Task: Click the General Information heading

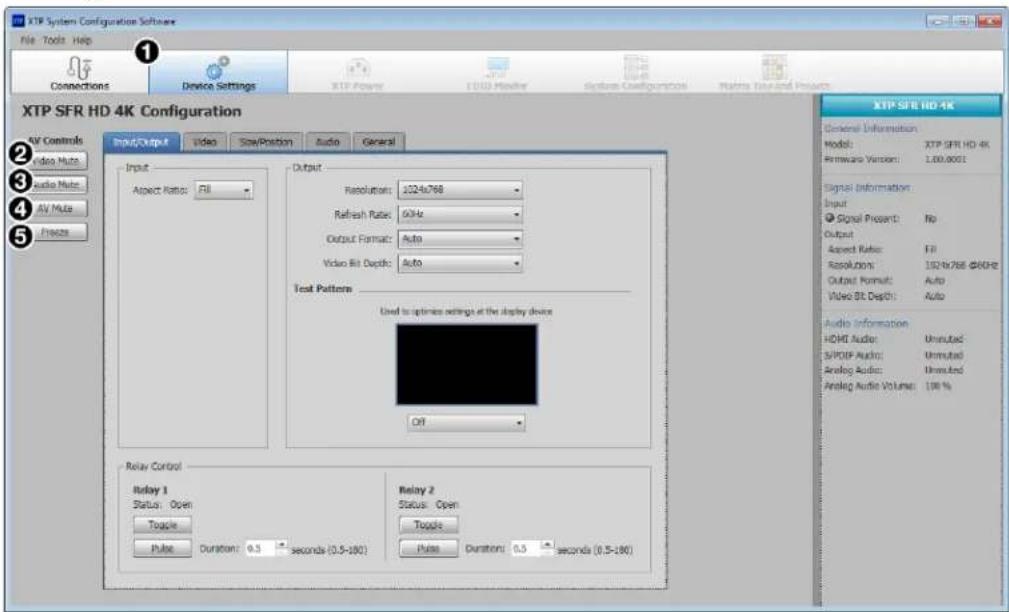Action: coord(871,129)
